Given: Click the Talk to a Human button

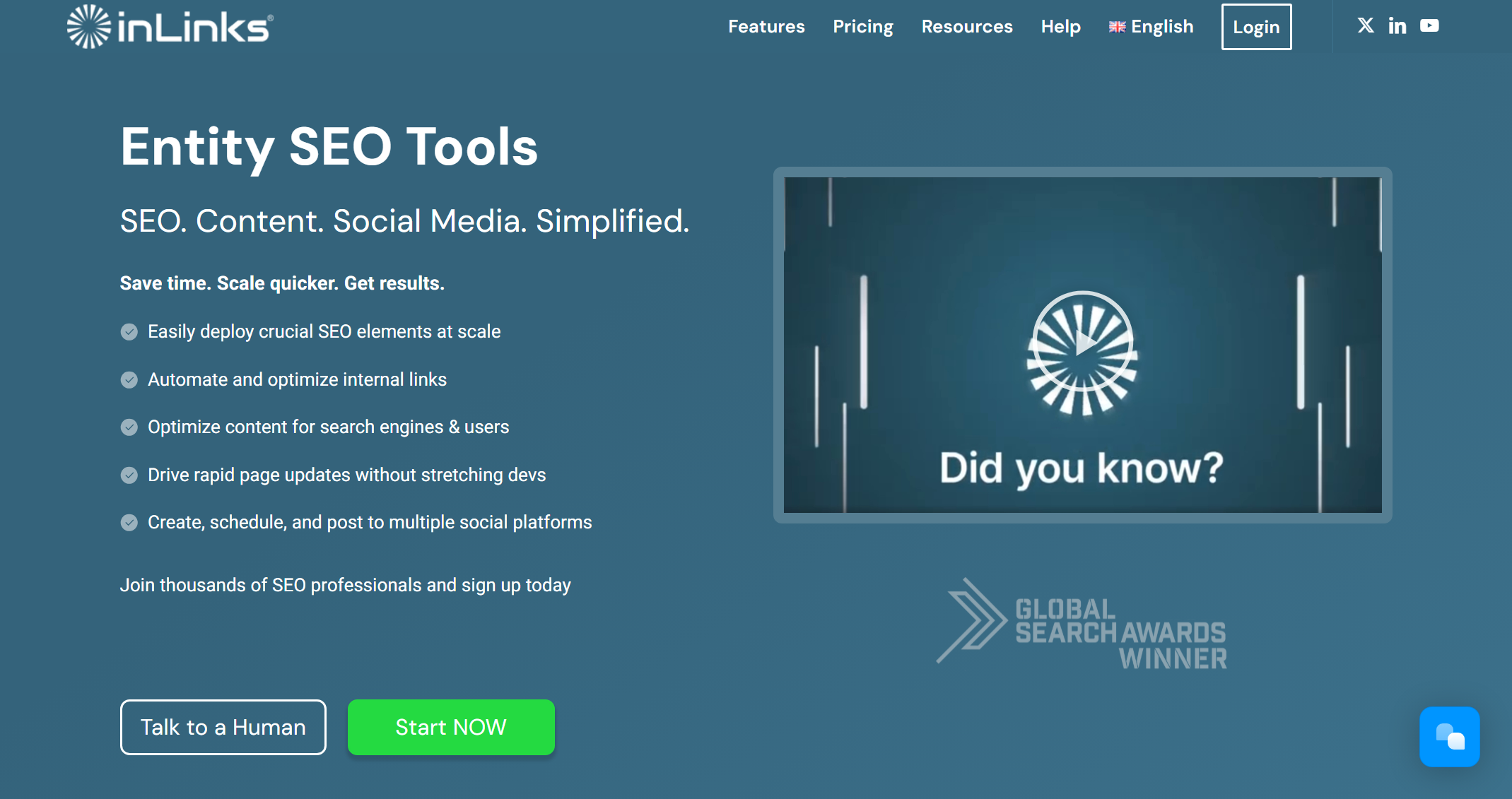Looking at the screenshot, I should coord(223,727).
